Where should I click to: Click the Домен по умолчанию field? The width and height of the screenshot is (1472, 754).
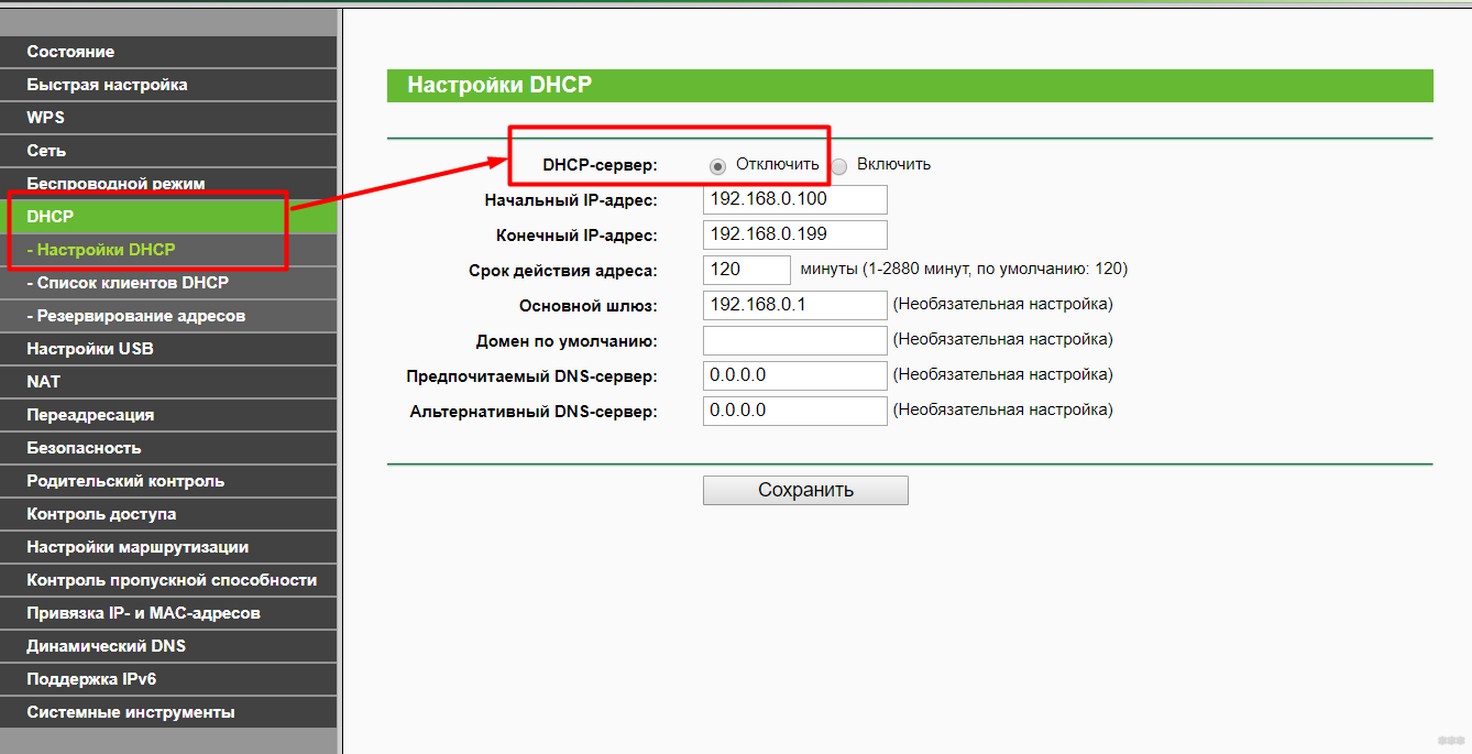click(x=795, y=341)
